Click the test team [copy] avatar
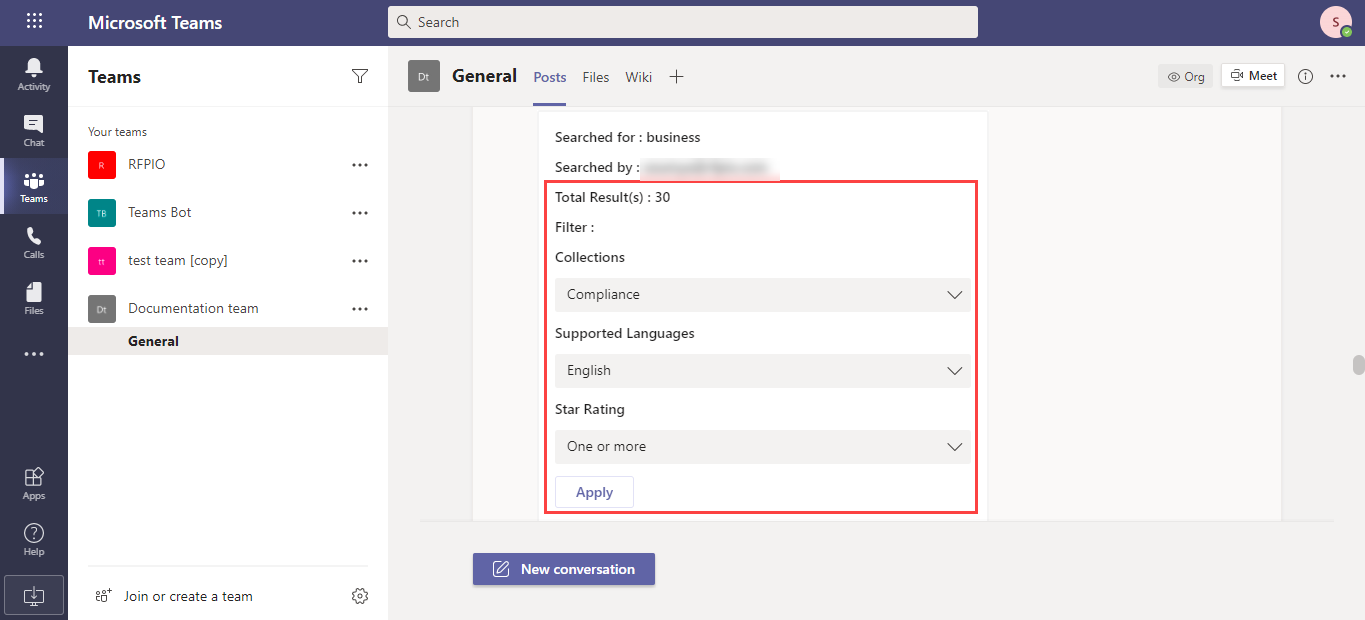Viewport: 1365px width, 620px height. [x=102, y=261]
